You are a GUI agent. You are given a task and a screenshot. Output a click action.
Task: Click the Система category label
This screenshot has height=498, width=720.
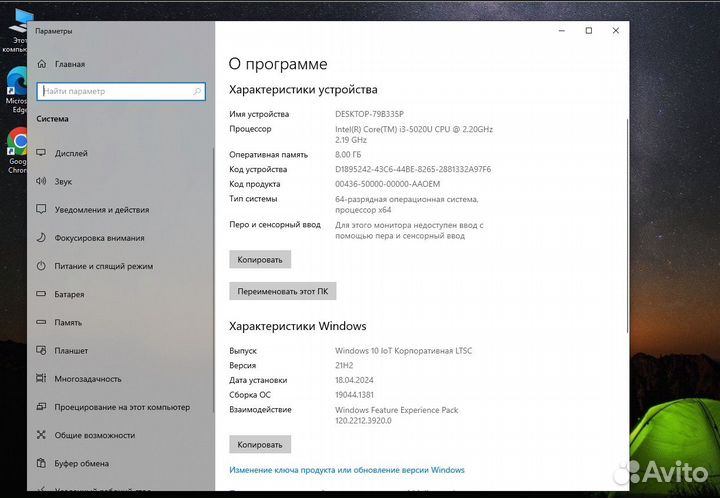tap(52, 118)
